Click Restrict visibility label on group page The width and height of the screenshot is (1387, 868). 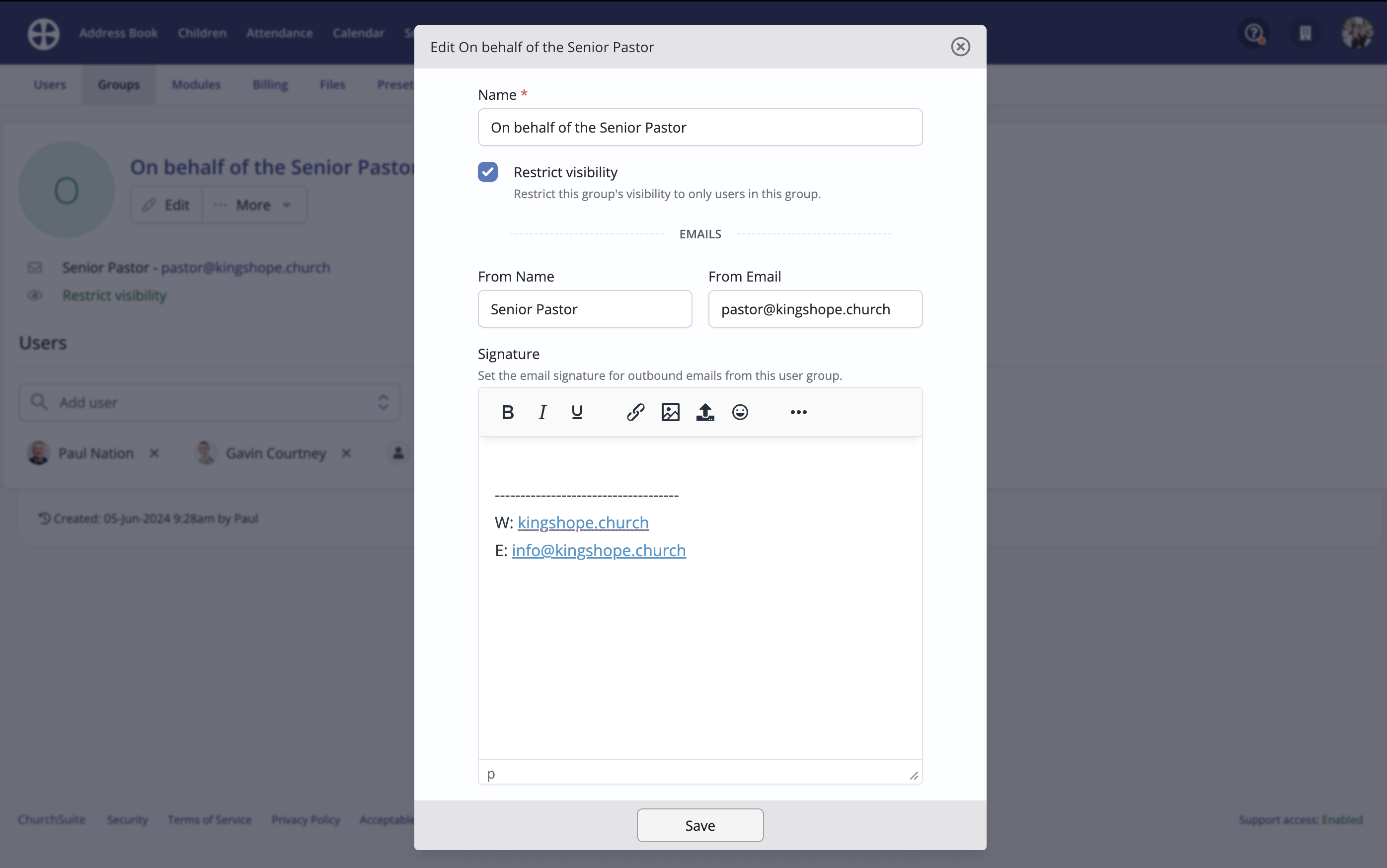point(115,295)
